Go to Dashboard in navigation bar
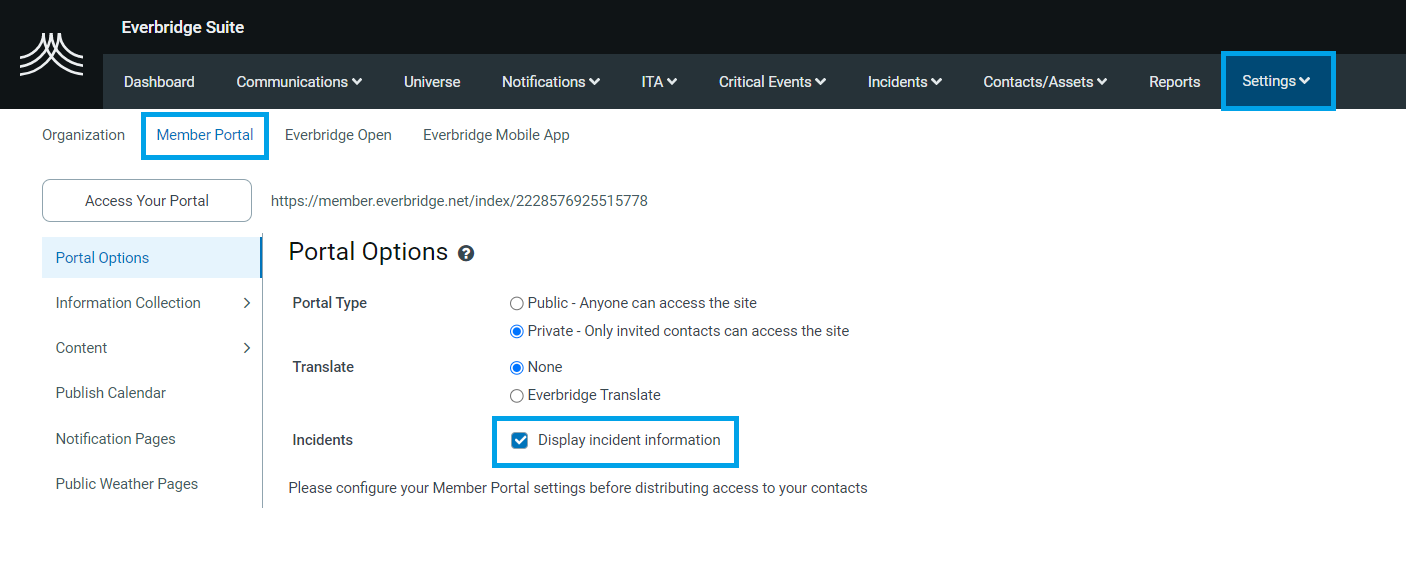This screenshot has width=1406, height=586. tap(159, 82)
